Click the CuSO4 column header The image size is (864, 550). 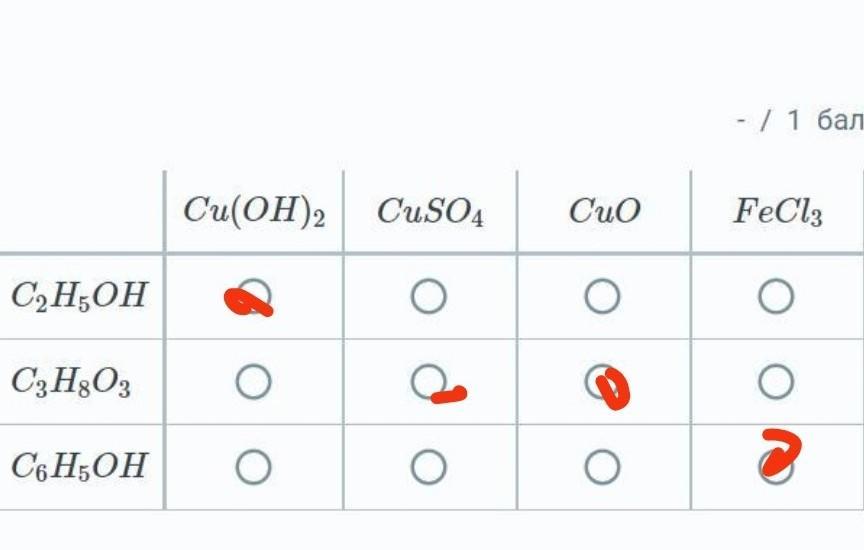pyautogui.click(x=430, y=212)
